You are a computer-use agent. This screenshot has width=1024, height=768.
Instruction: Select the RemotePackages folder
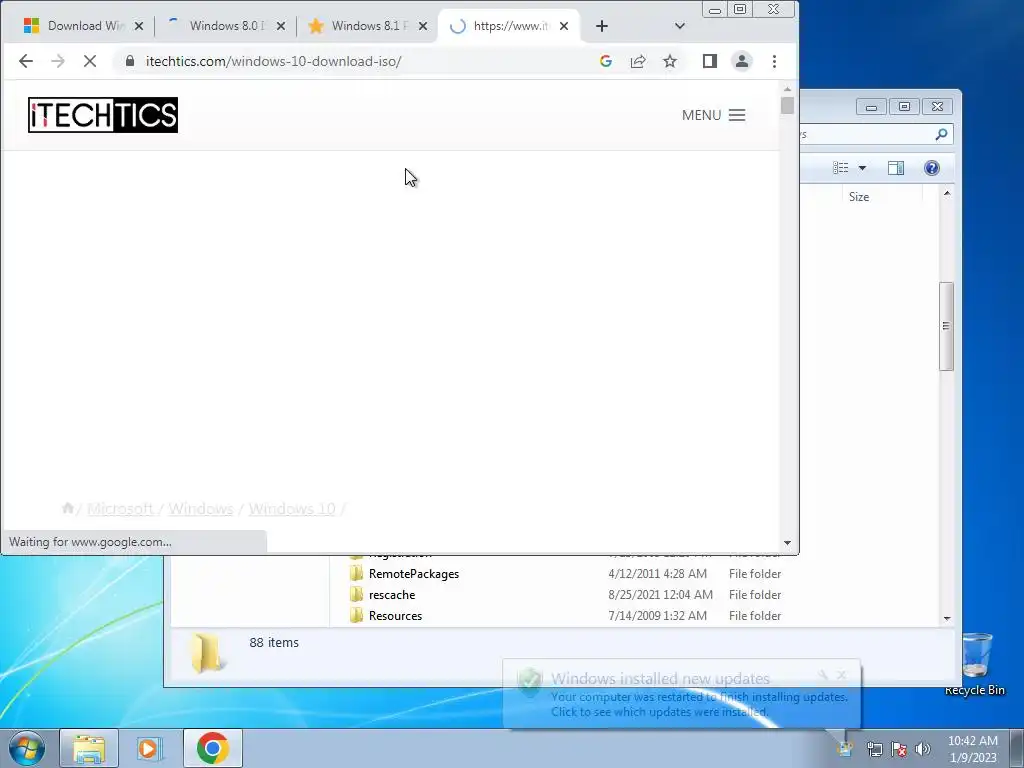click(413, 574)
